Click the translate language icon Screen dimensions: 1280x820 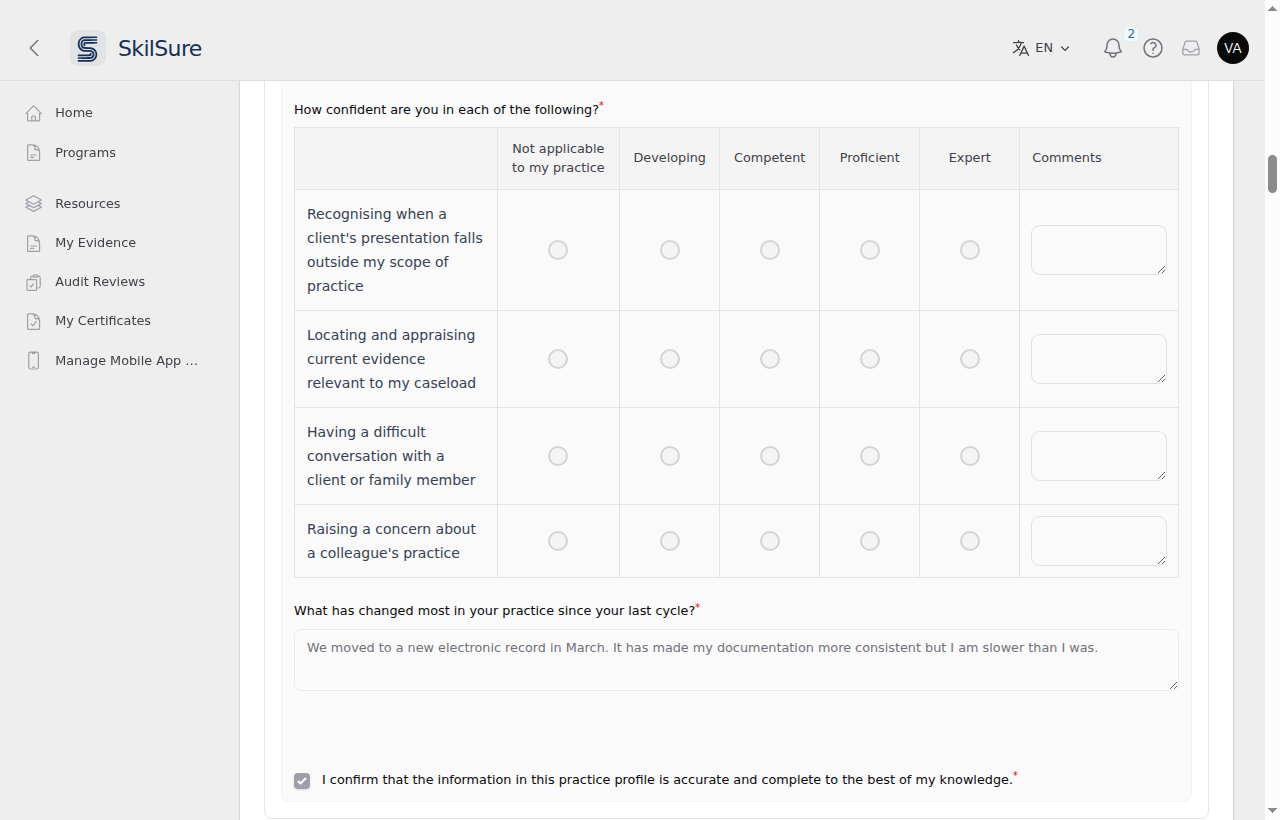[x=1020, y=48]
